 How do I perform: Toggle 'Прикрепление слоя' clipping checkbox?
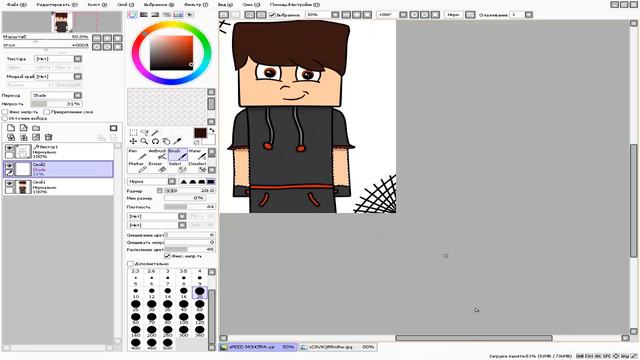tap(47, 112)
